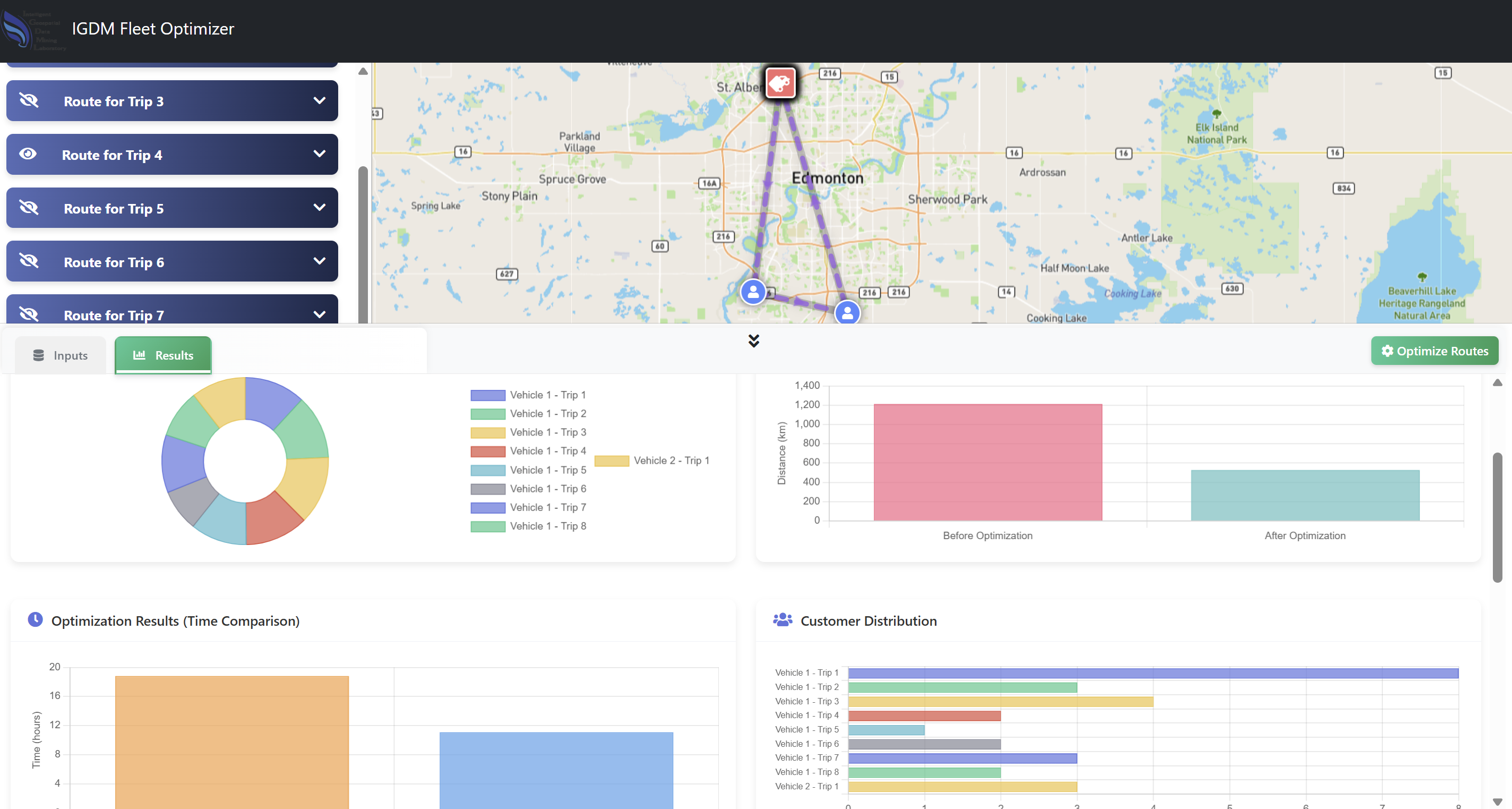Click the people icon beside Customer Distribution
This screenshot has height=809, width=1512.
pos(783,620)
